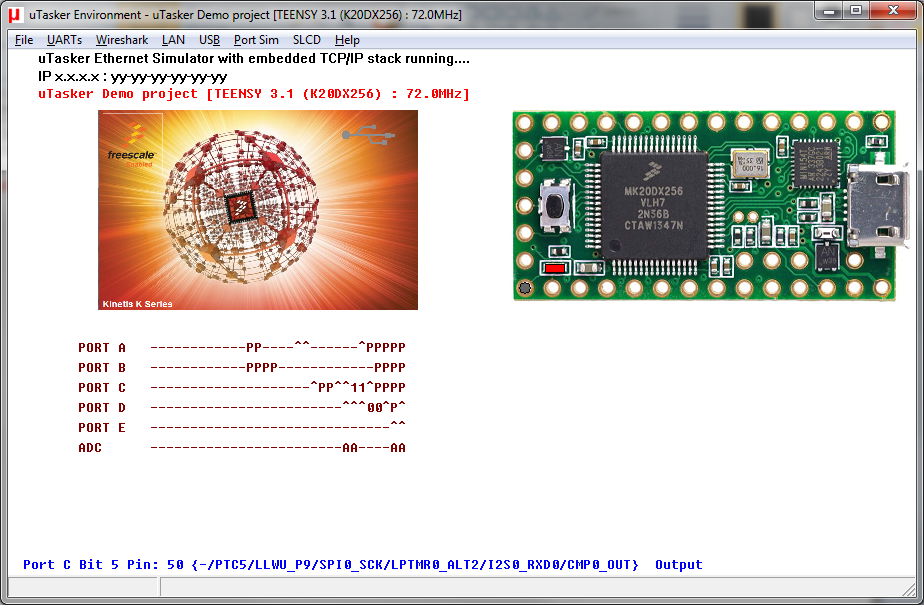Image resolution: width=924 pixels, height=605 pixels.
Task: Close the uTasker window
Action: (x=893, y=11)
